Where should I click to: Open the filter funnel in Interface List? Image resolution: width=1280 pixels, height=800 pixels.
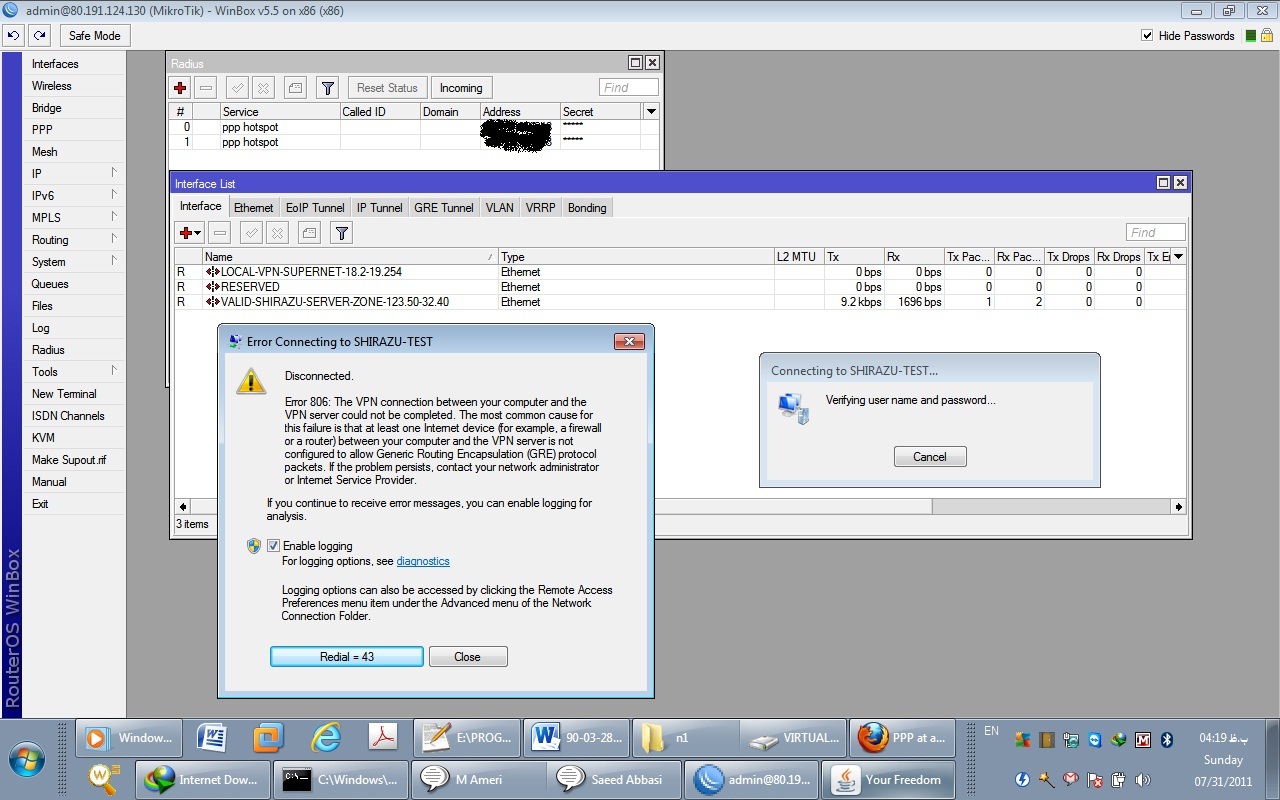[x=342, y=233]
